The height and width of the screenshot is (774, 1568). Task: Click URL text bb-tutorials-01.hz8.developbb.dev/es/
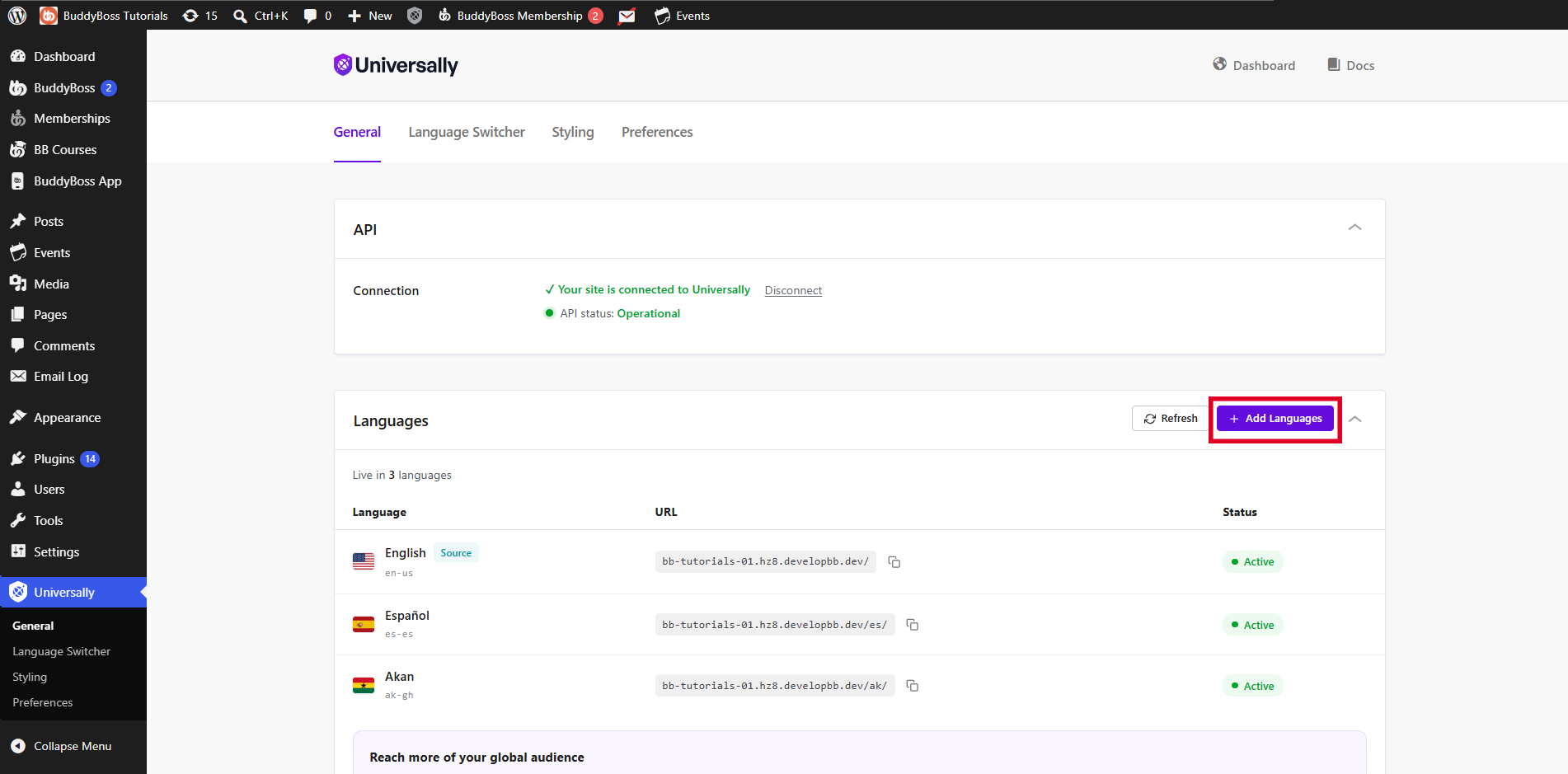pyautogui.click(x=774, y=625)
